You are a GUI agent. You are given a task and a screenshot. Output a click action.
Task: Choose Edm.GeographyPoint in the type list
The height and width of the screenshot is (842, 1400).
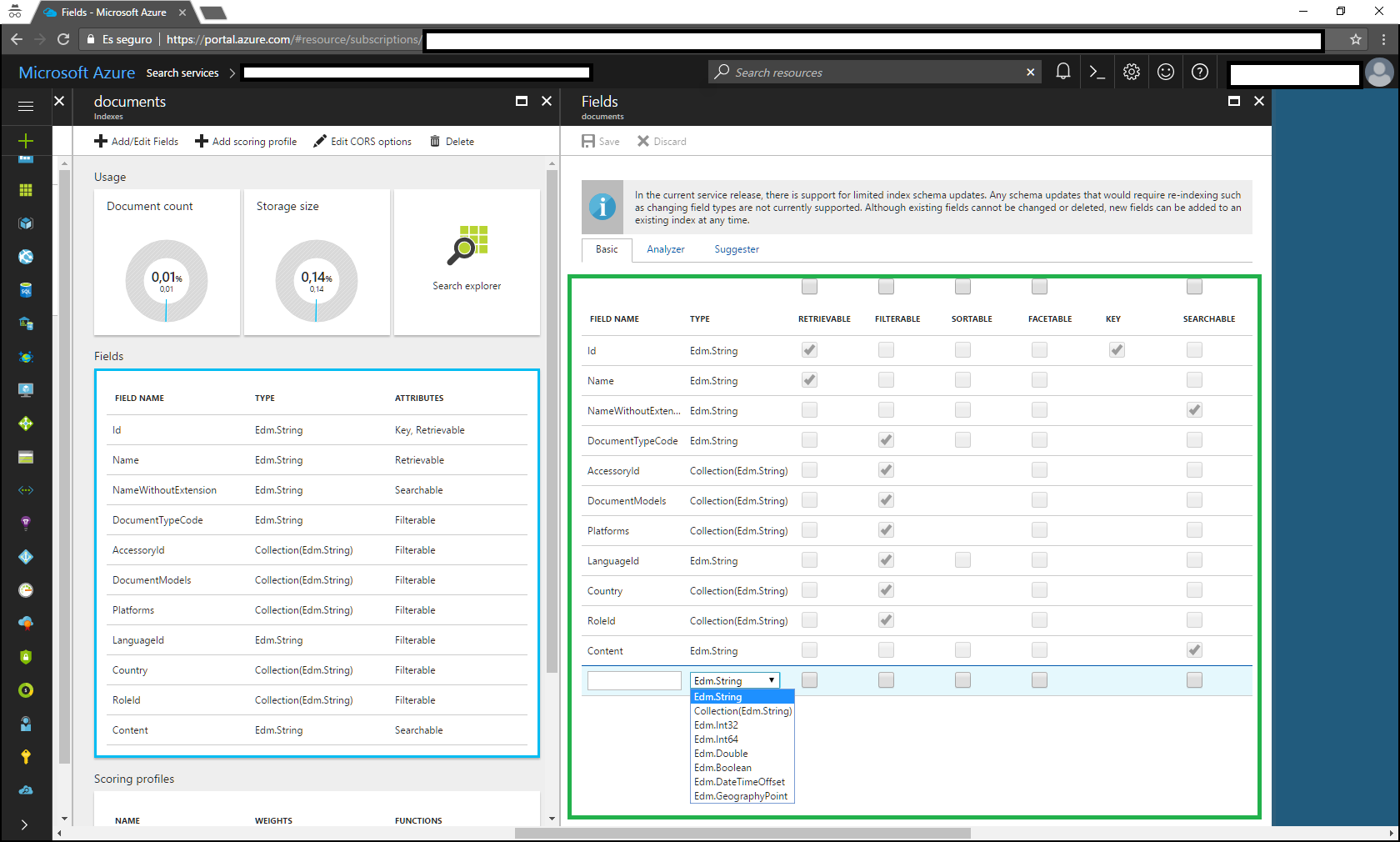(x=740, y=796)
